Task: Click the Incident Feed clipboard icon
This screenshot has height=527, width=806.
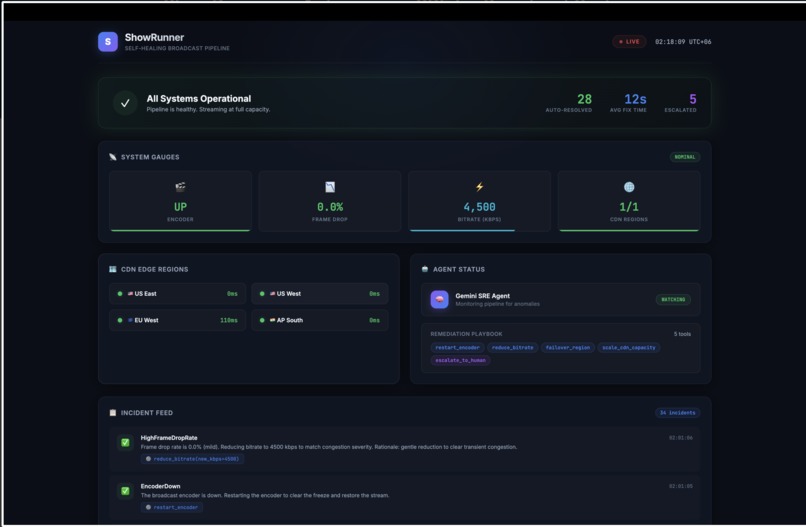Action: pyautogui.click(x=113, y=412)
